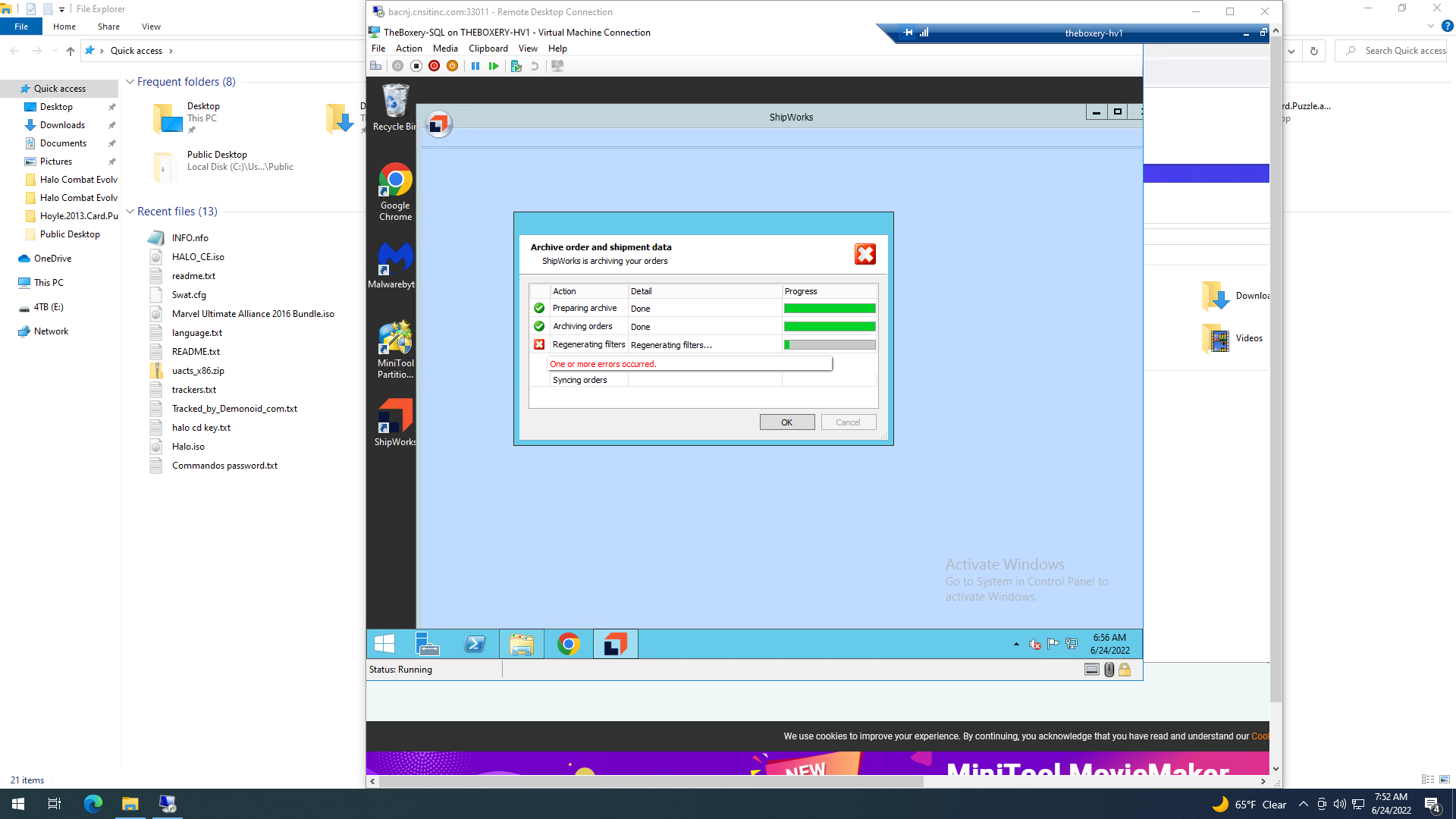Click the Revert toolbar icon
Image resolution: width=1456 pixels, height=819 pixels.
(x=535, y=66)
